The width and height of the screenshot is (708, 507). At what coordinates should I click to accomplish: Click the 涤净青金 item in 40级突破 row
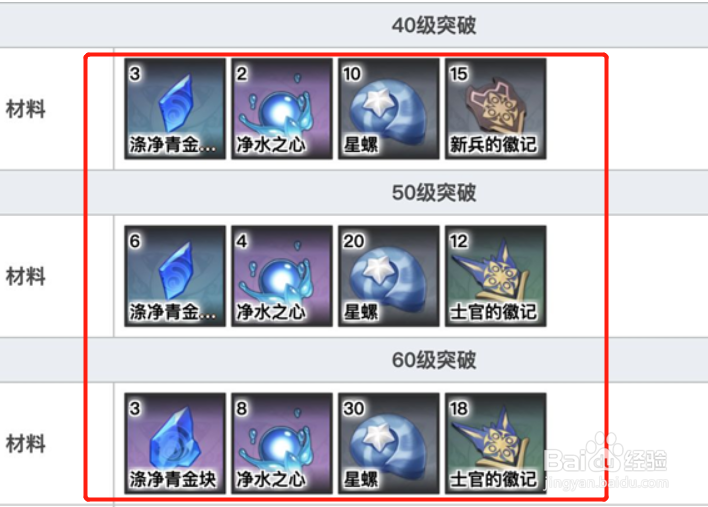(x=175, y=109)
